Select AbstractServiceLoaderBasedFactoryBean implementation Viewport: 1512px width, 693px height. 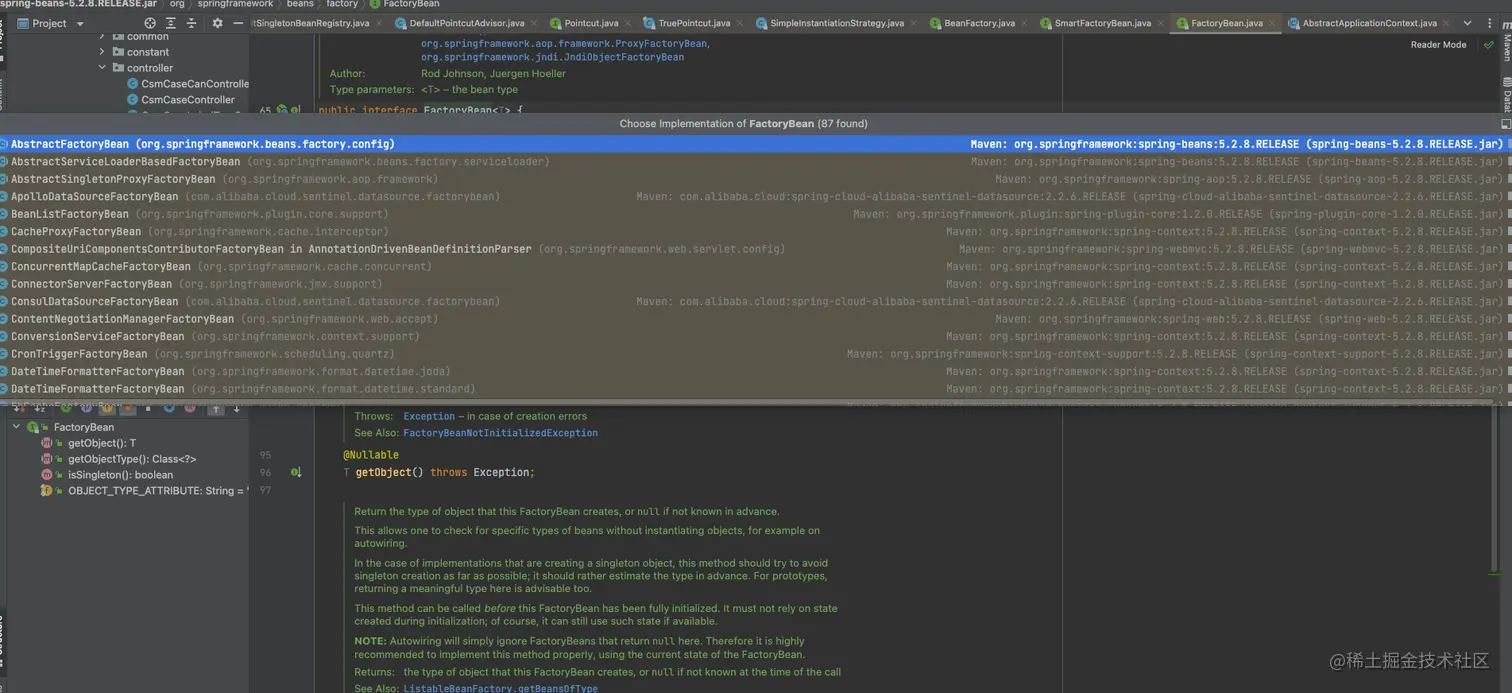pyautogui.click(x=756, y=162)
